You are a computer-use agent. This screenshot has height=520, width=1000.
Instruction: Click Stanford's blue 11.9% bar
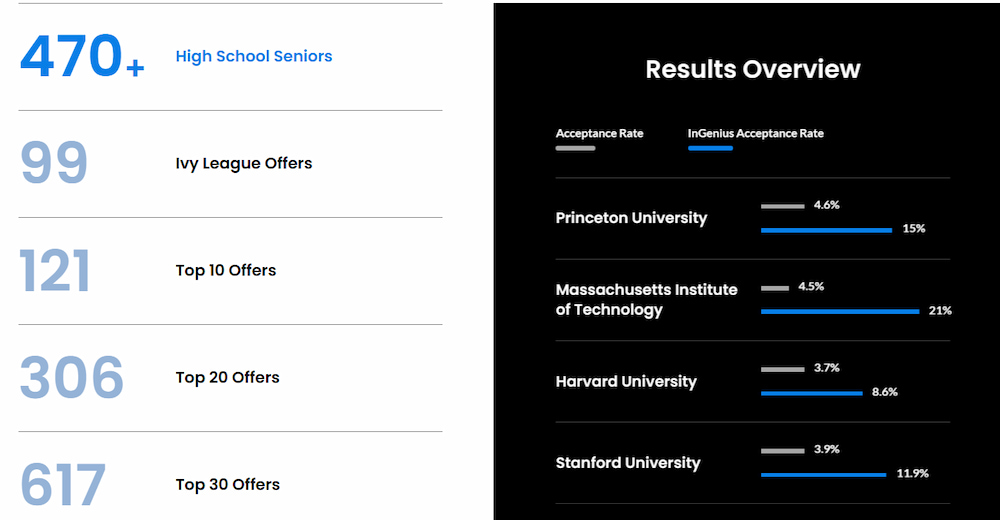tap(823, 474)
